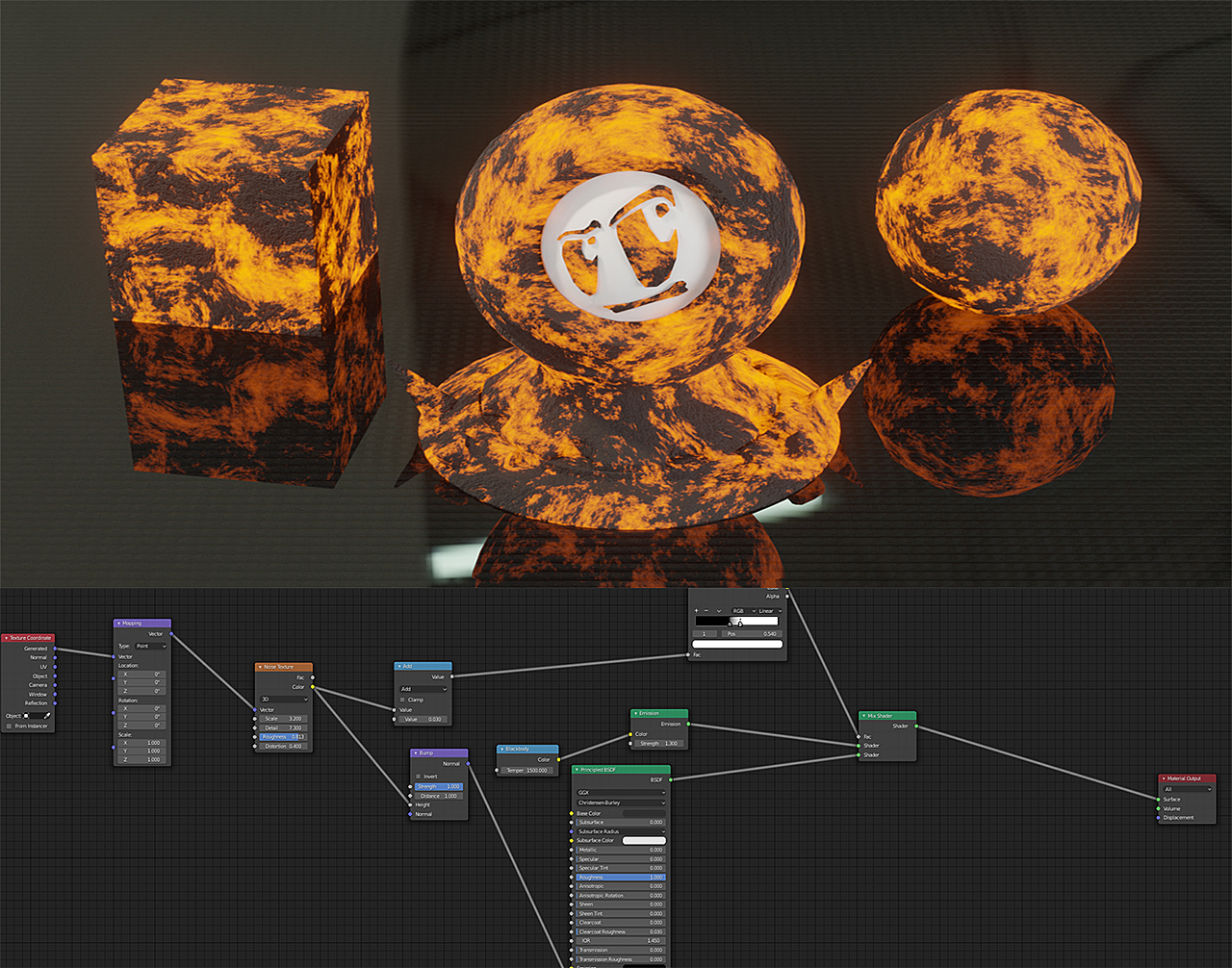This screenshot has width=1232, height=968.
Task: Click the Principled BSDF Roughness slider
Action: pyautogui.click(x=621, y=878)
